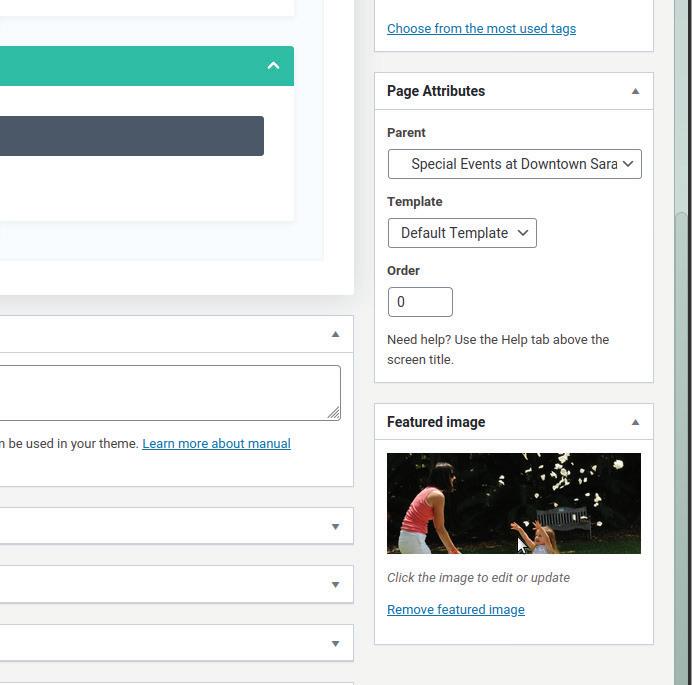This screenshot has width=692, height=685.
Task: Click the Page Attributes panel heading
Action: click(x=436, y=91)
